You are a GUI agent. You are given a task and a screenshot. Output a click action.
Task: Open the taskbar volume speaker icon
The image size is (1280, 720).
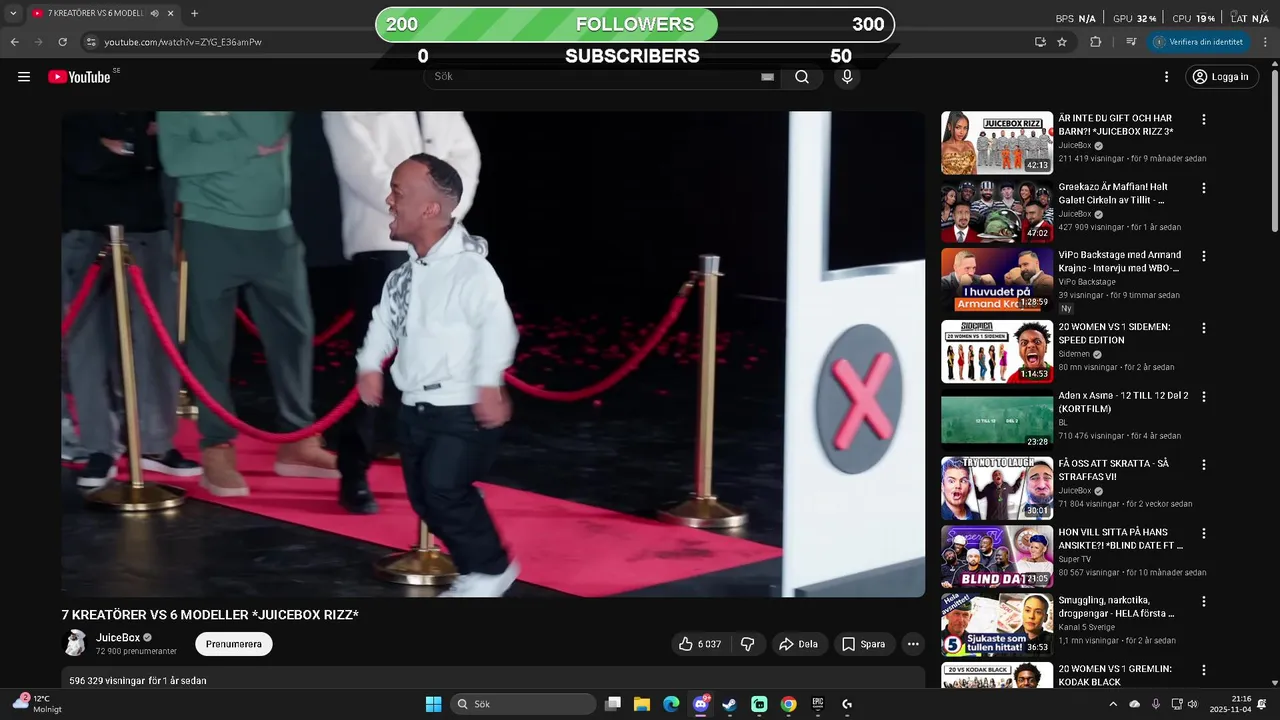(x=1193, y=704)
